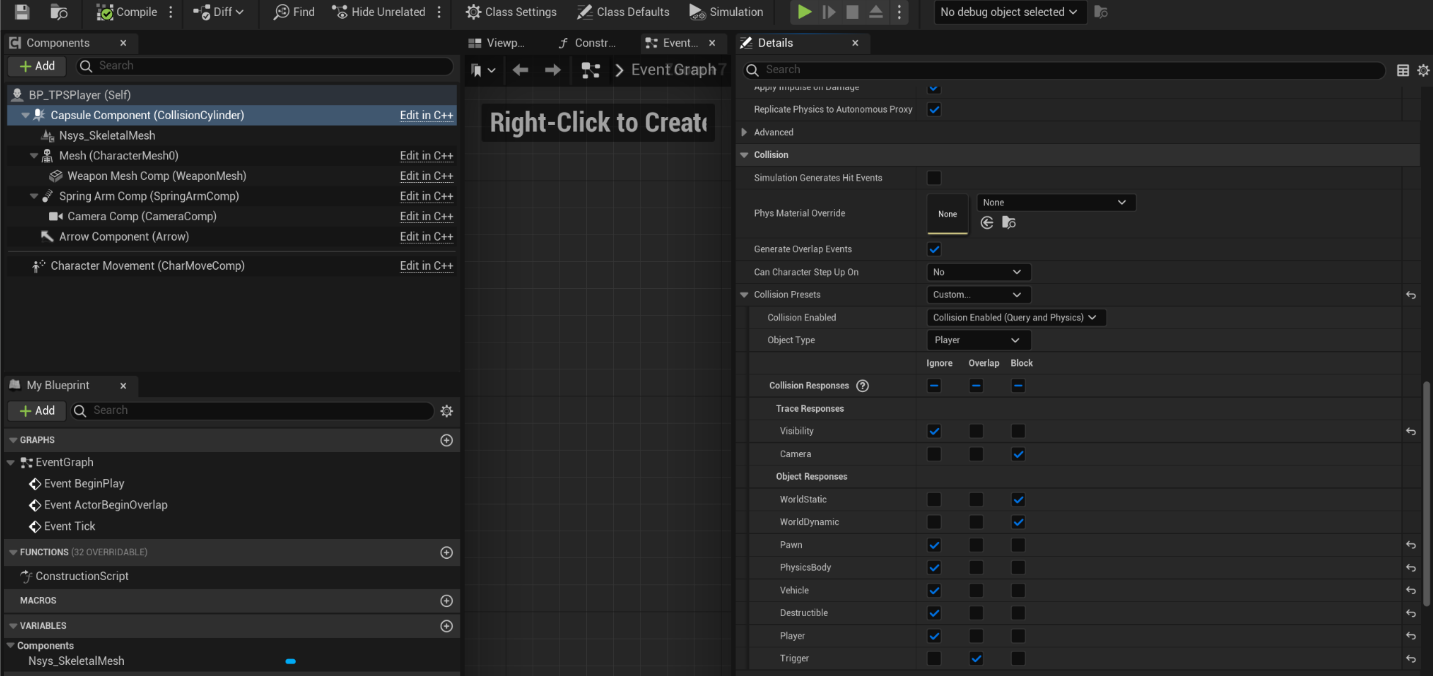Click the Phys Material Override thumbnail
This screenshot has width=1433, height=676.
[x=947, y=214]
